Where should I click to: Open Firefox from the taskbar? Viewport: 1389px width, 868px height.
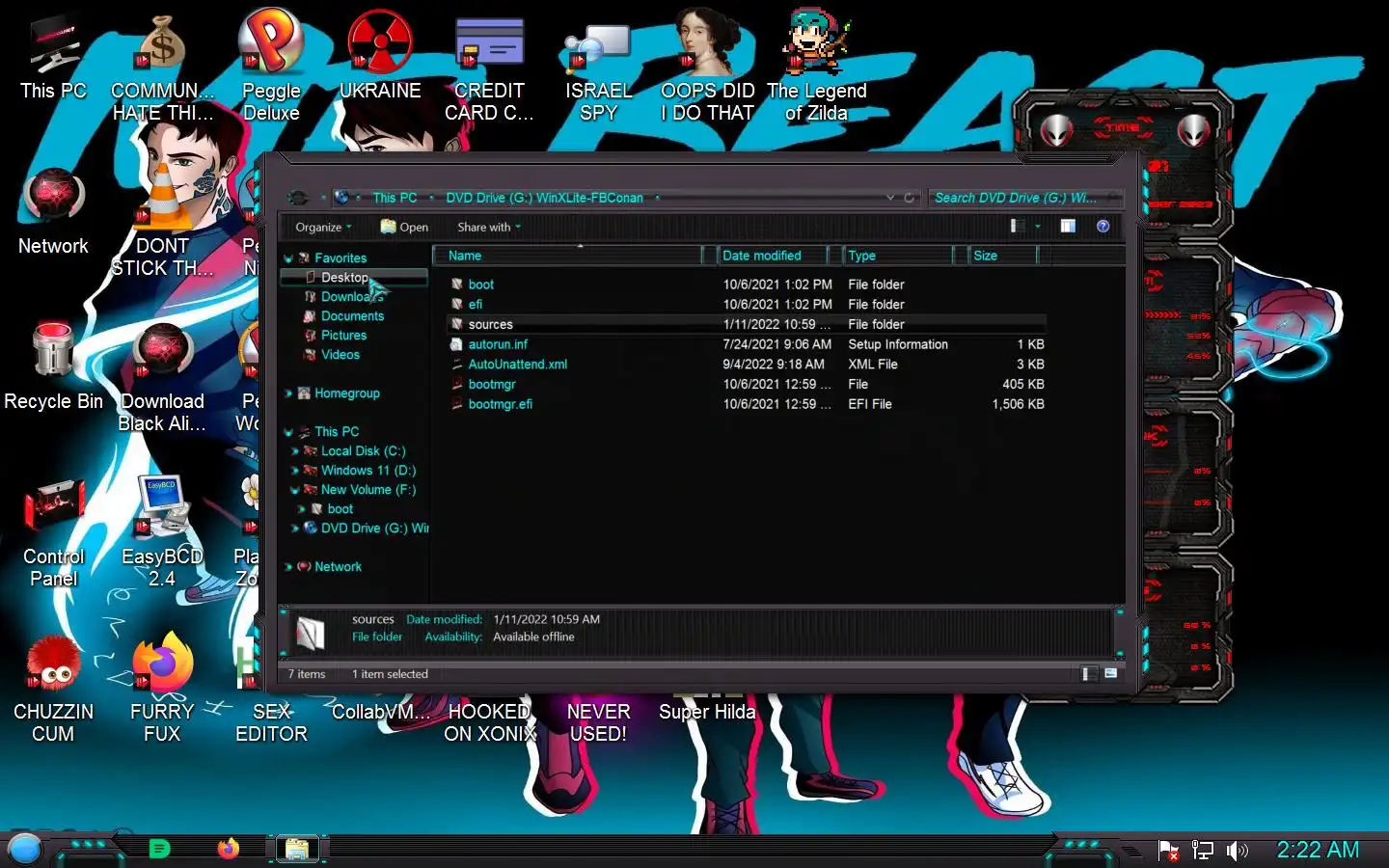[x=228, y=849]
